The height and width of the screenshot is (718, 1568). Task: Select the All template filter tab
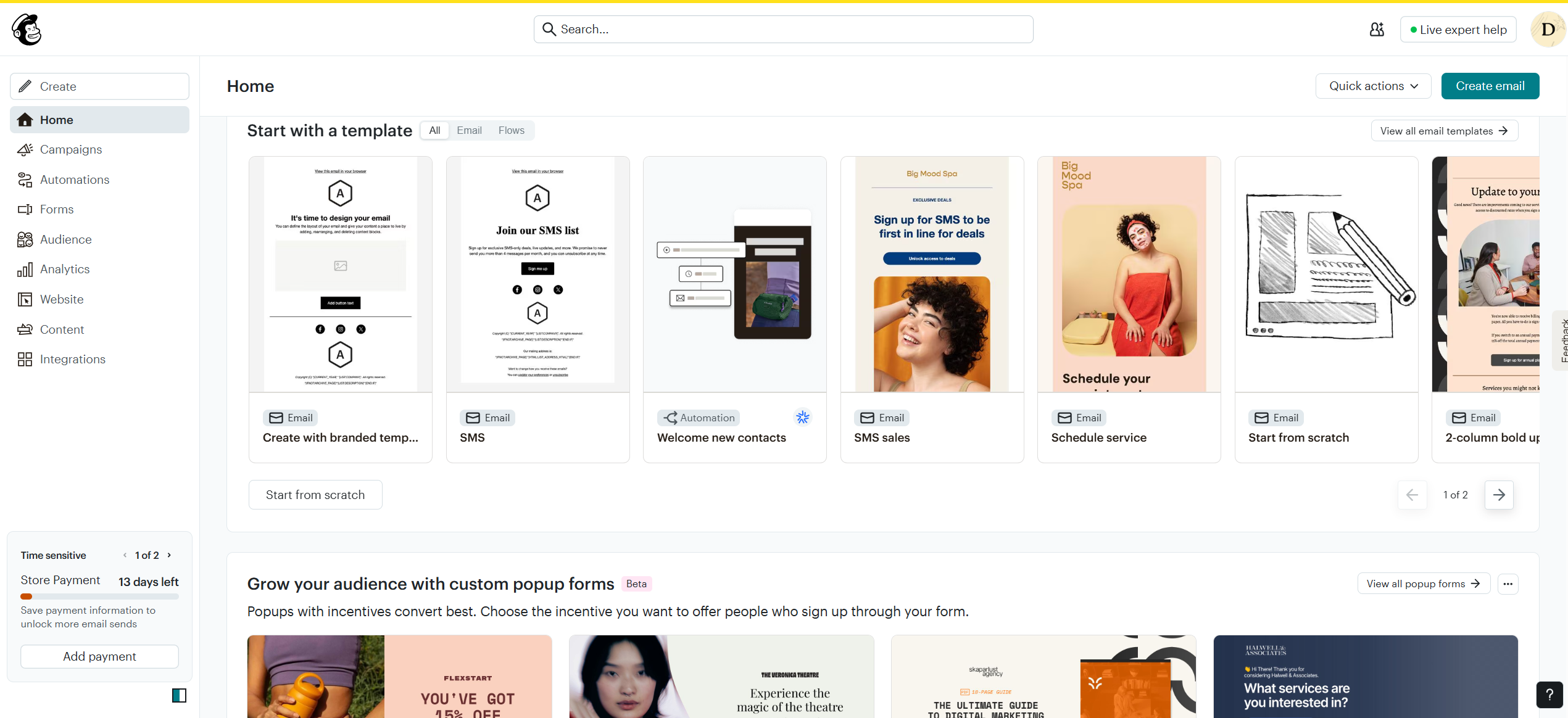click(434, 130)
